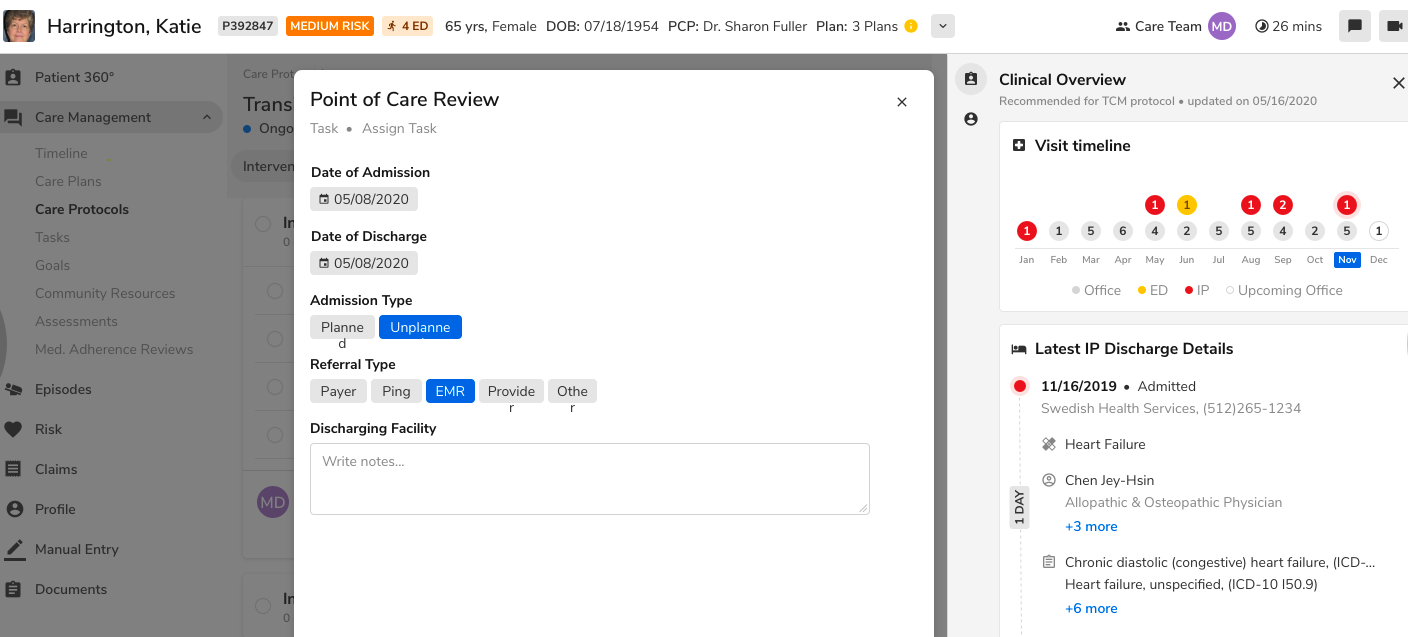Click the Visit timeline plus icon

pos(1019,145)
